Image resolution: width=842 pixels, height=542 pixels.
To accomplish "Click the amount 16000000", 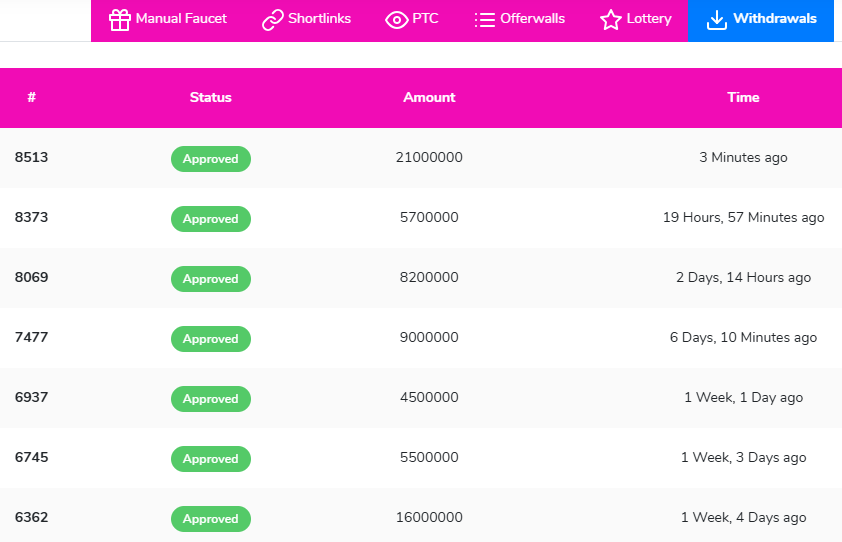I will coord(429,518).
